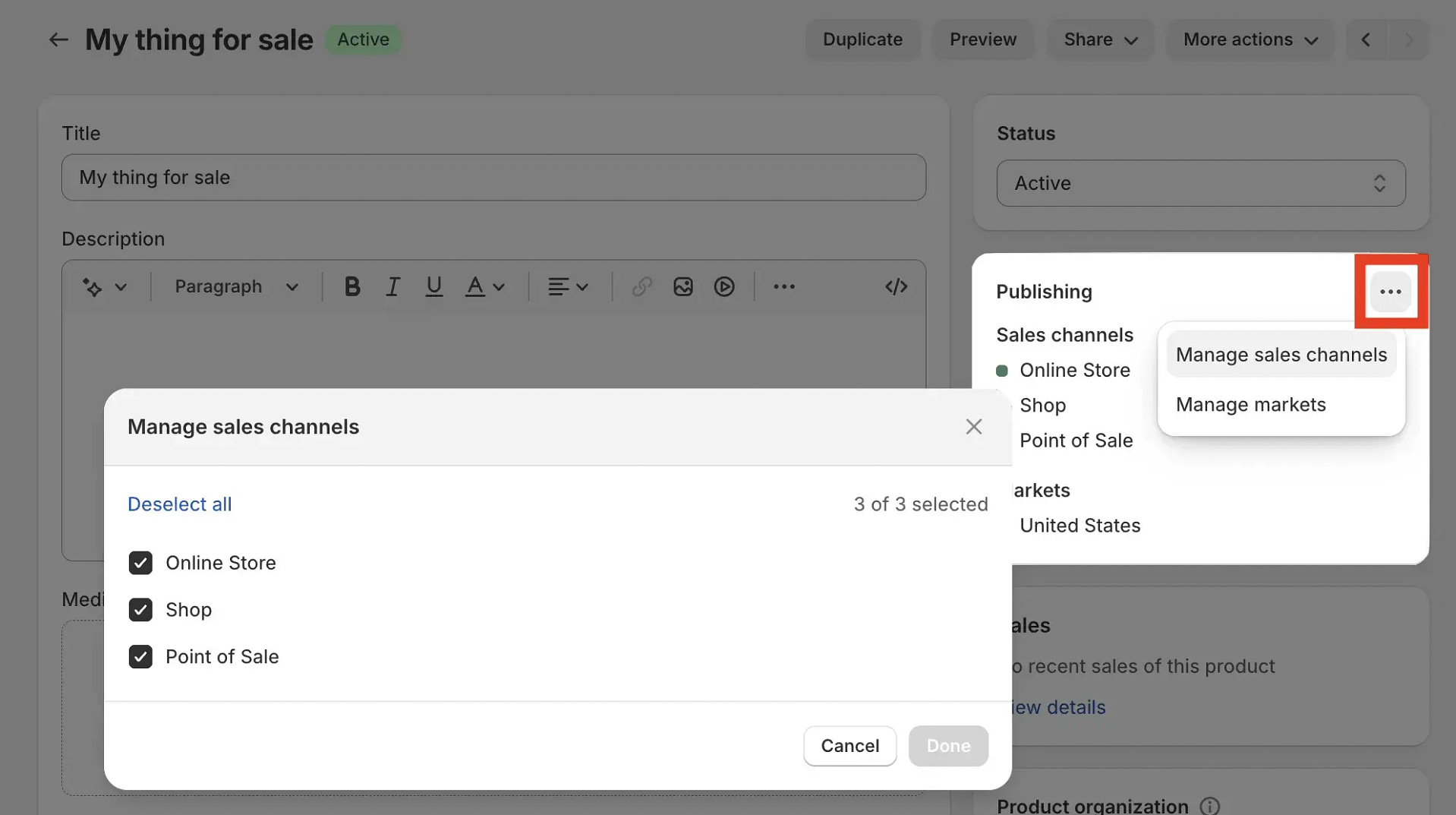Uncheck the Online Store checkbox
1456x815 pixels.
140,563
